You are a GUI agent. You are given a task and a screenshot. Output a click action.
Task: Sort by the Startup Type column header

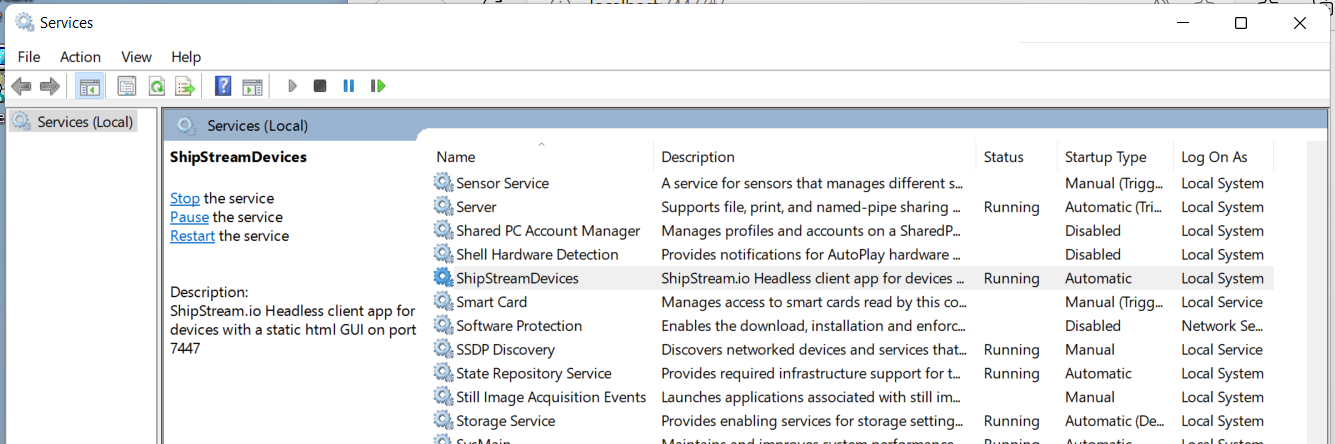click(x=1105, y=157)
